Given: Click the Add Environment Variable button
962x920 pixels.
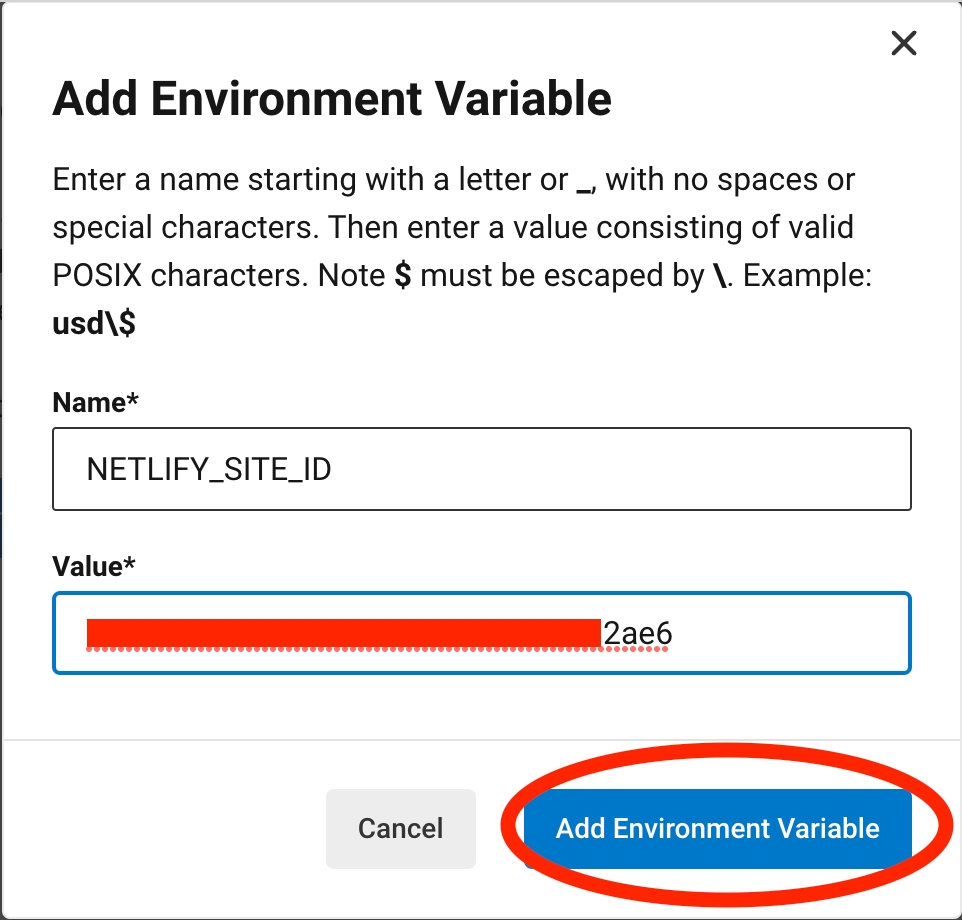Looking at the screenshot, I should [717, 828].
